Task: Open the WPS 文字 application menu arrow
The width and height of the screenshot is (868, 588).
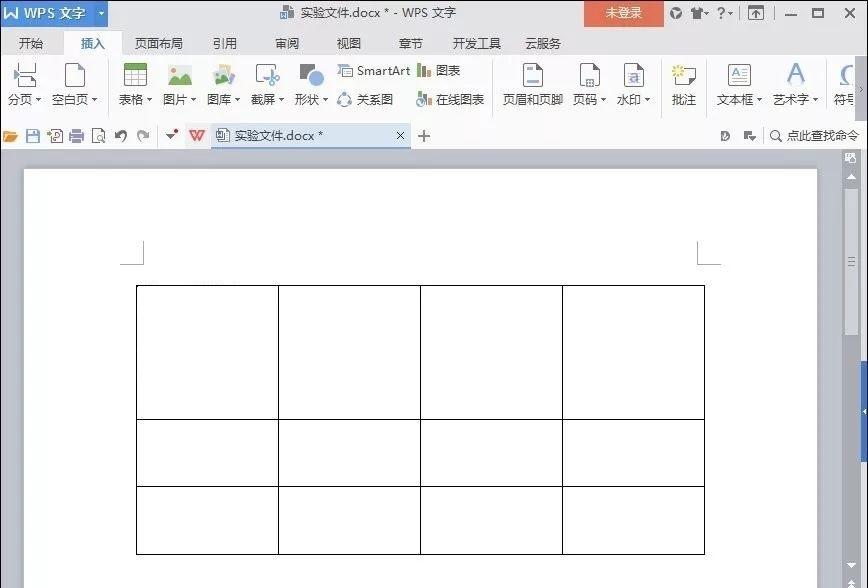Action: click(101, 13)
